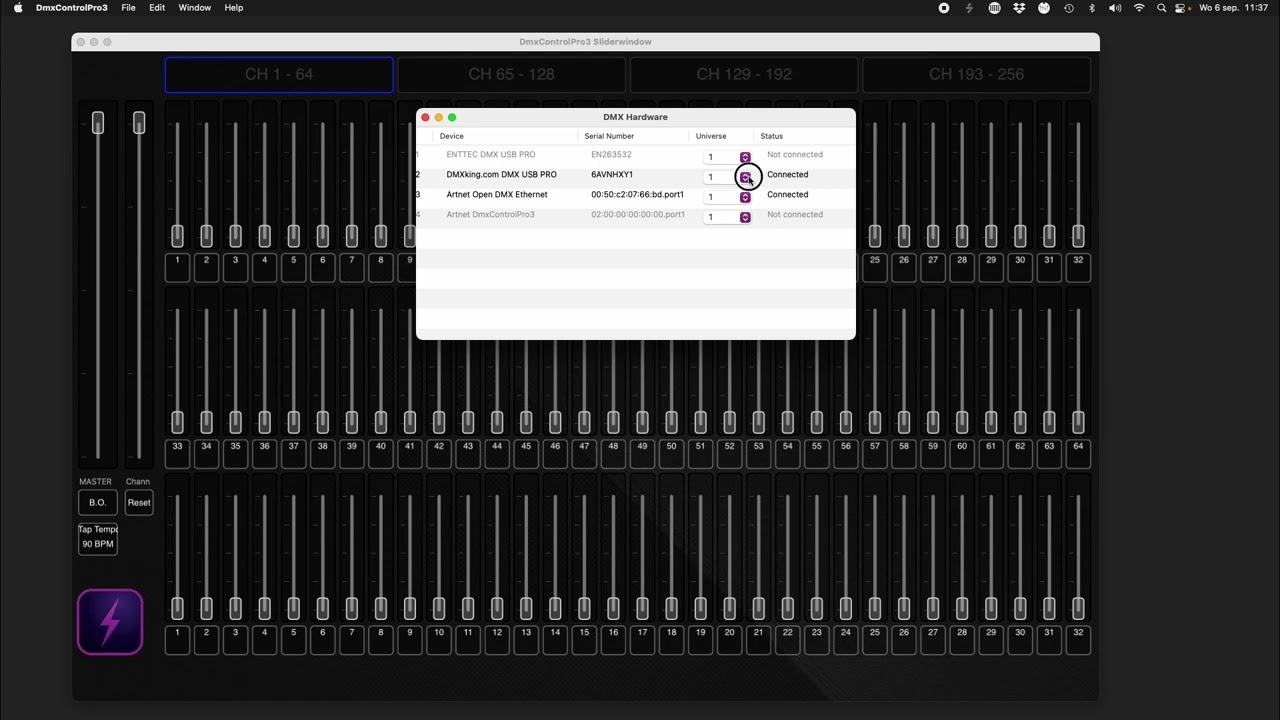Select the Artnet Open DMX Ethernet device name

(497, 195)
